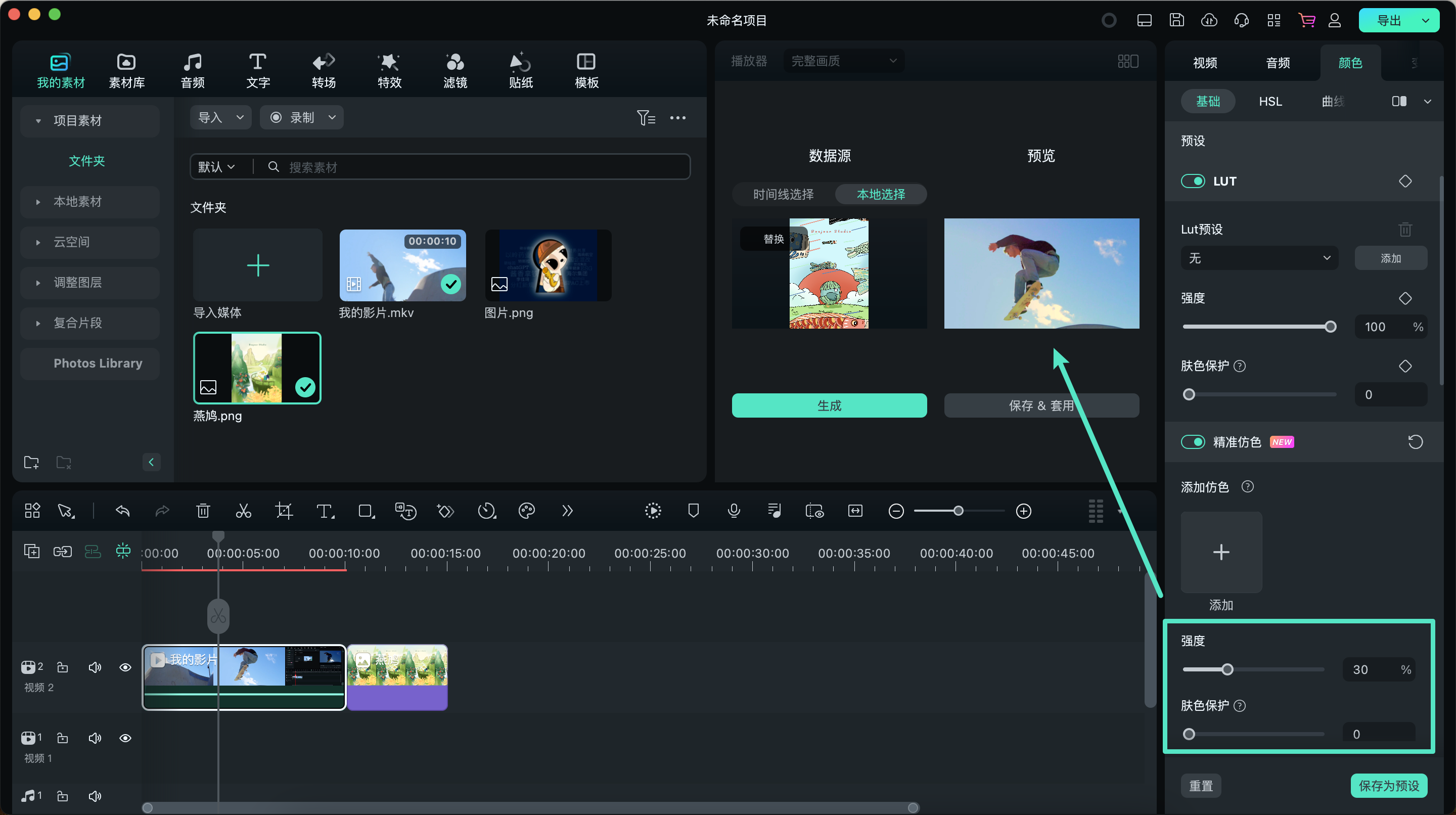Switch to the 音频 properties tab

coord(1278,63)
